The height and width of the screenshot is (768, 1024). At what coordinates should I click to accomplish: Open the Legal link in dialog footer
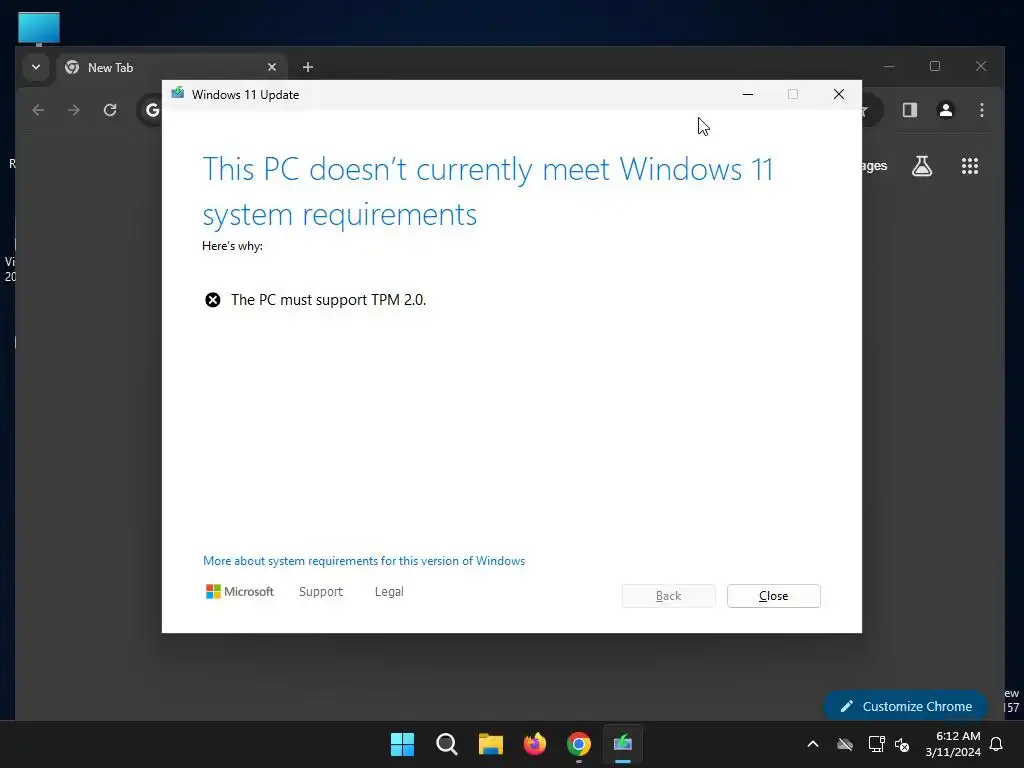(389, 592)
